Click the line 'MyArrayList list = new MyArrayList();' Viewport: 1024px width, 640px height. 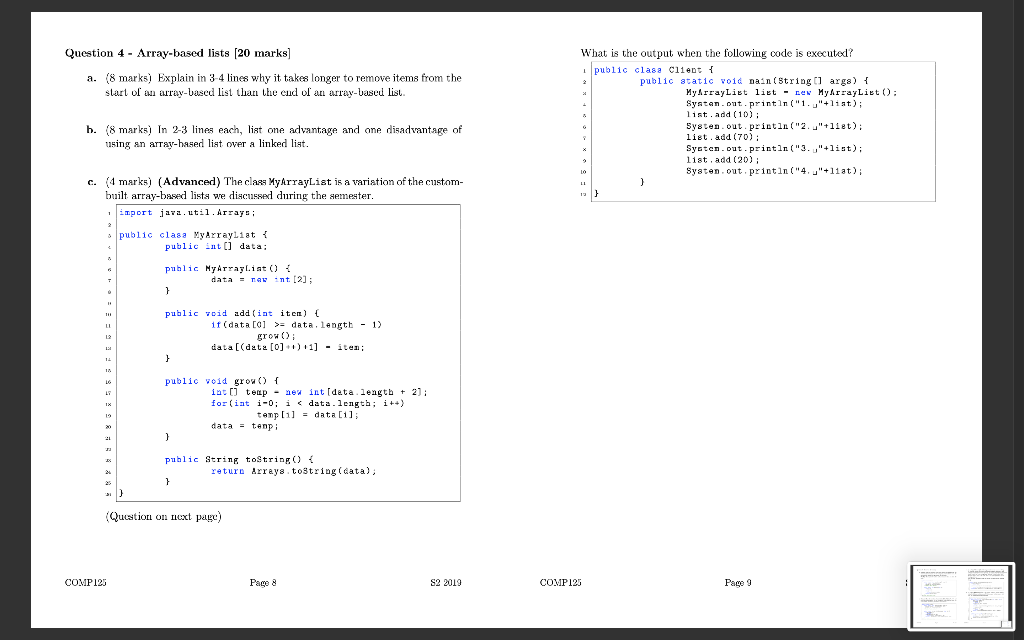click(x=791, y=92)
